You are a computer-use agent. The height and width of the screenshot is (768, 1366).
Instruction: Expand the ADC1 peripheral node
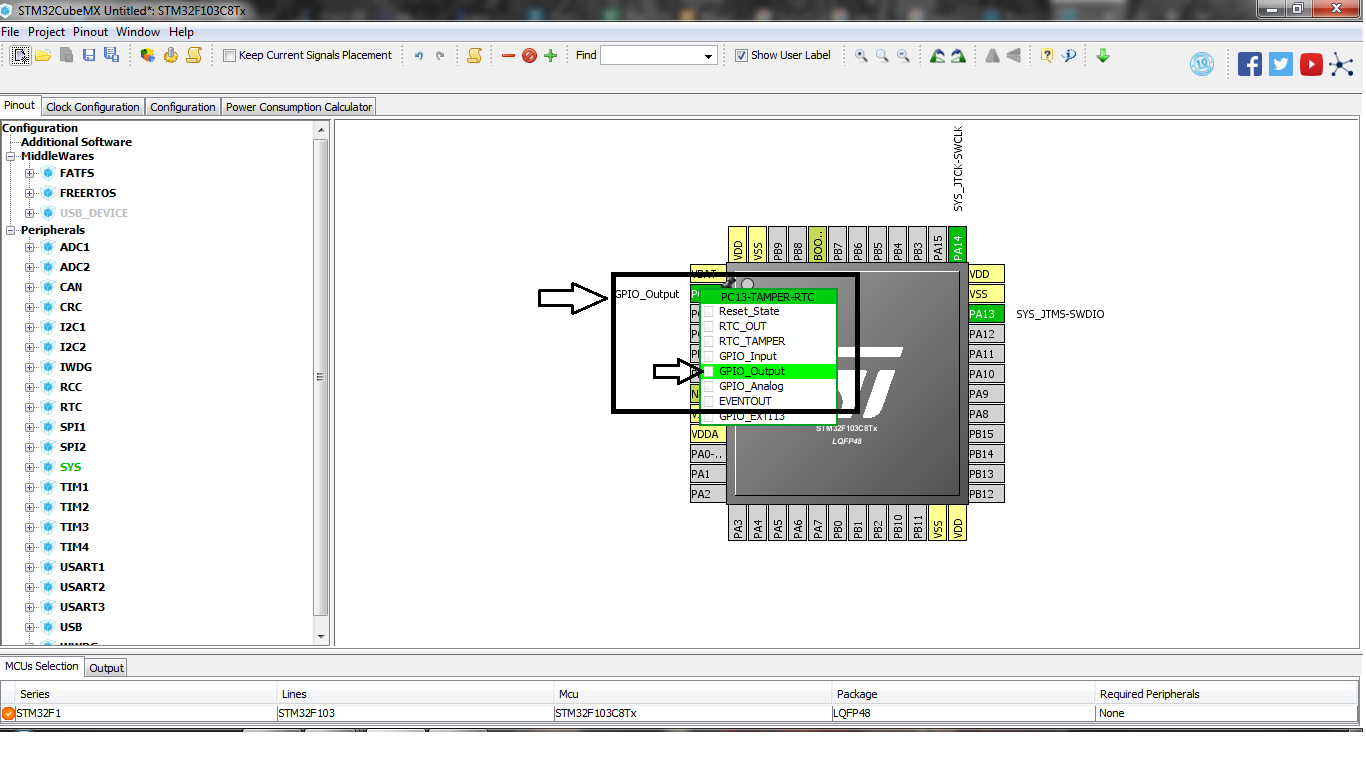(x=30, y=247)
